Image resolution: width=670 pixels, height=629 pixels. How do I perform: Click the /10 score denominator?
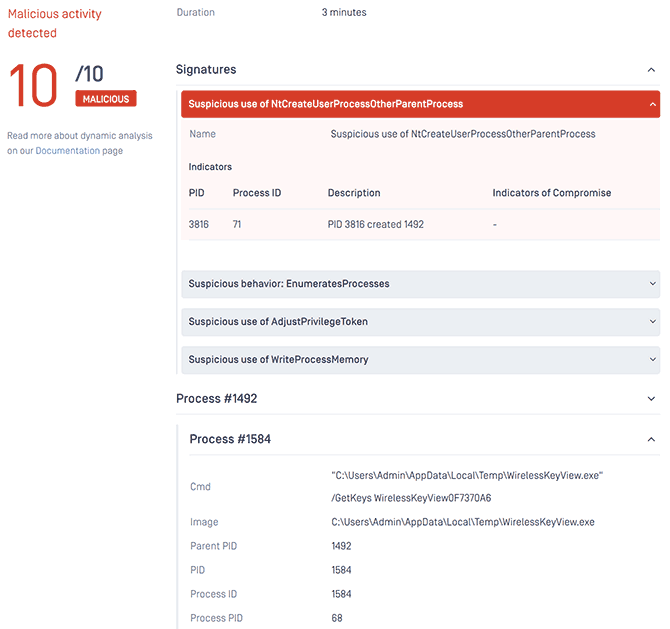[89, 74]
